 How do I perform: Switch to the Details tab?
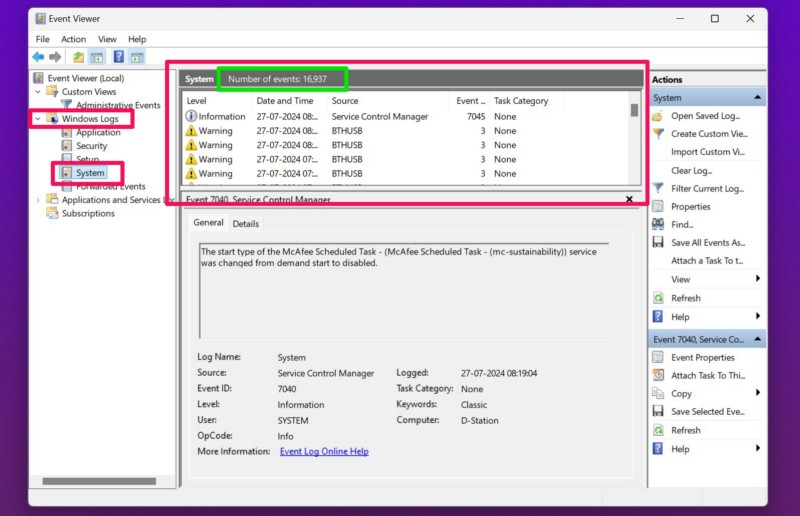[x=245, y=224]
